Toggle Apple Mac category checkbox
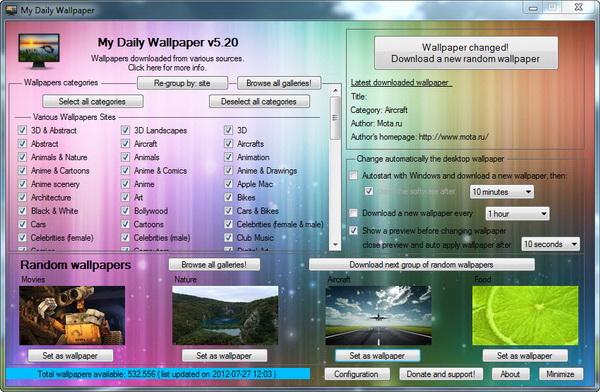Viewport: 600px width, 392px height. tap(228, 184)
